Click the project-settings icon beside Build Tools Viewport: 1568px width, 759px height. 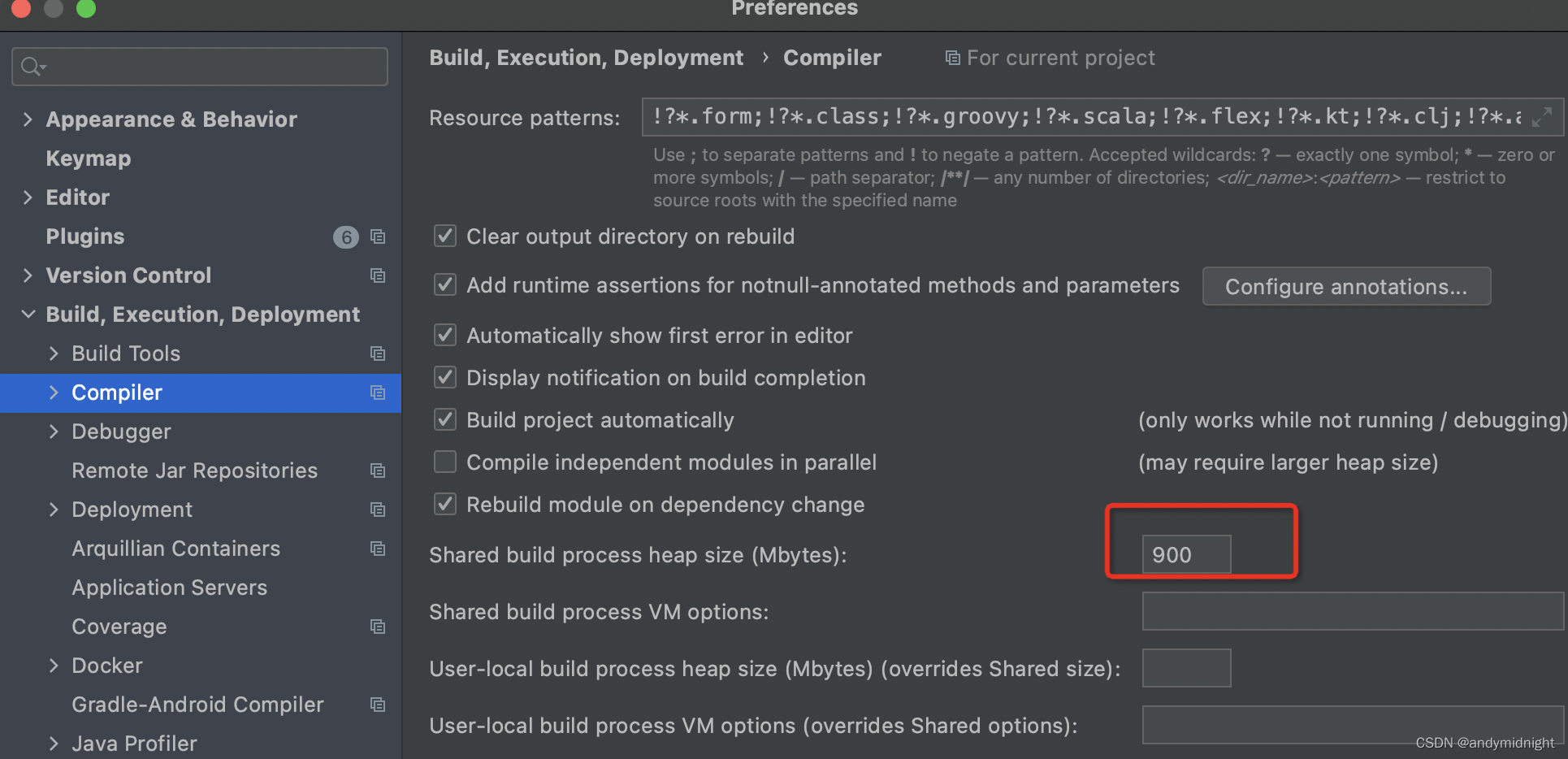378,353
